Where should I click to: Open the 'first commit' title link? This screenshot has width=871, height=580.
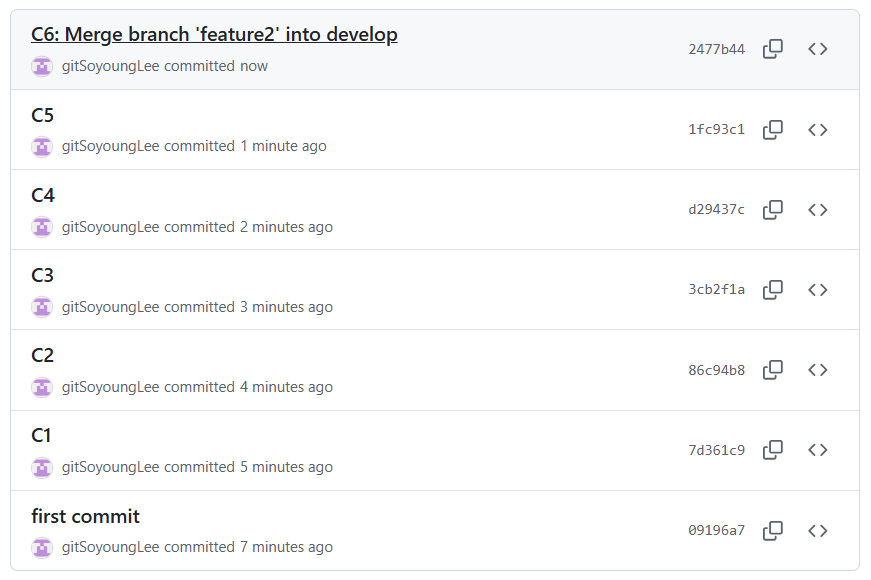85,517
